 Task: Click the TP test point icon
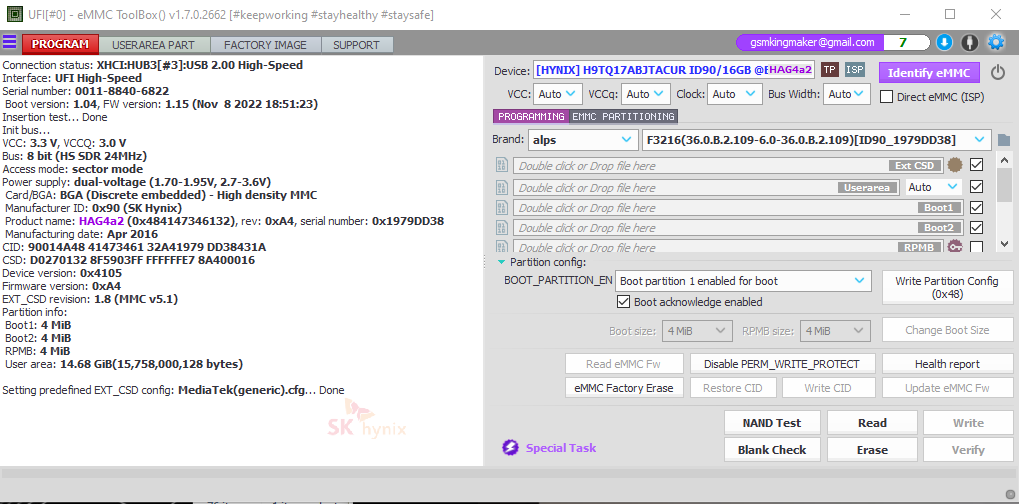click(829, 69)
